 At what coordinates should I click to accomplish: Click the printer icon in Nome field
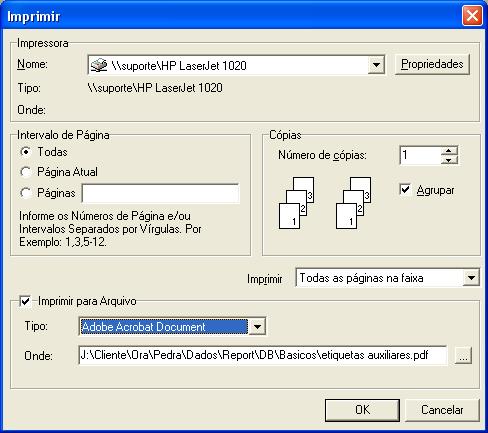coord(99,65)
